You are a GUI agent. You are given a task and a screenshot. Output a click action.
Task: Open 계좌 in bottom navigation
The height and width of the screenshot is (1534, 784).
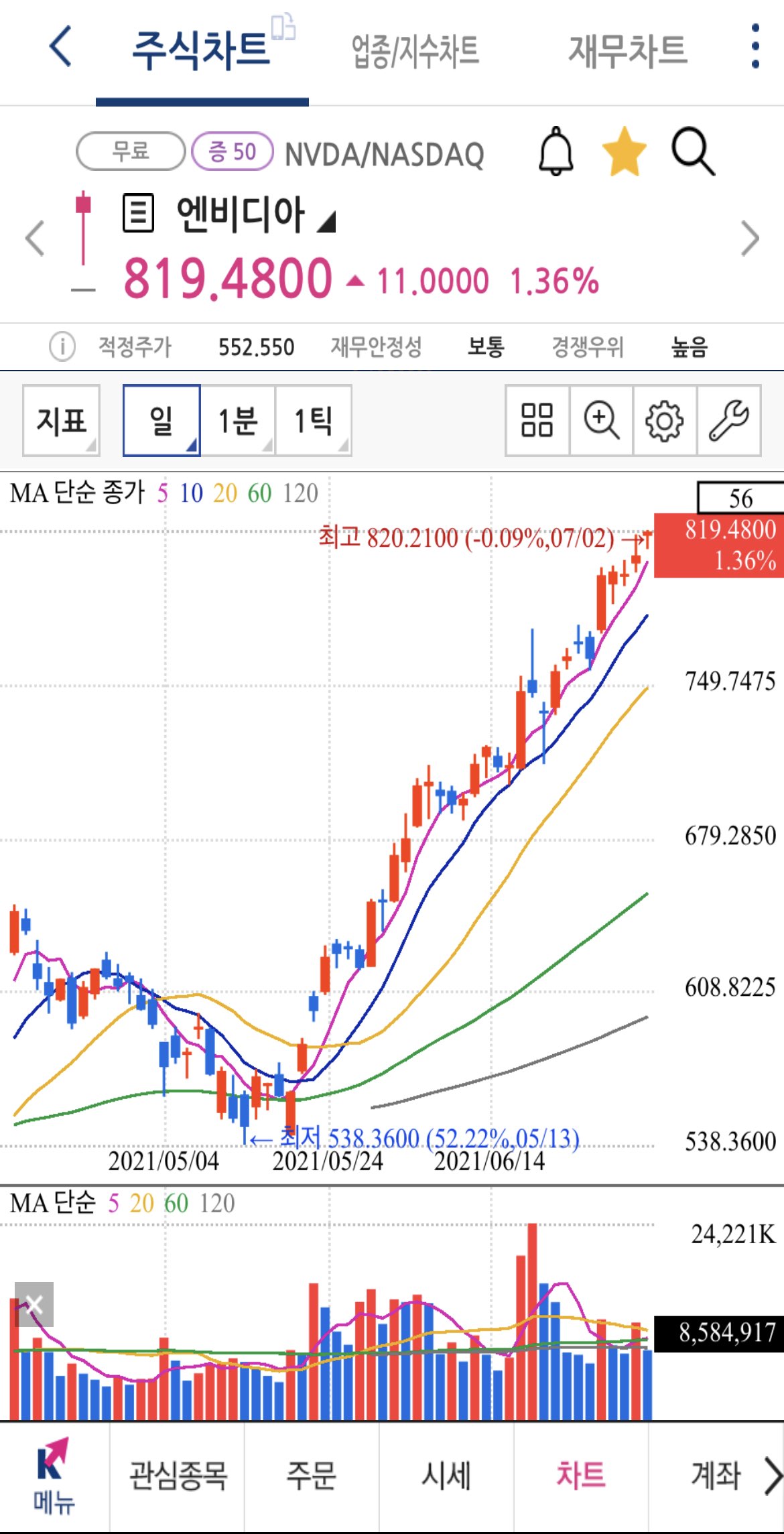(716, 1476)
